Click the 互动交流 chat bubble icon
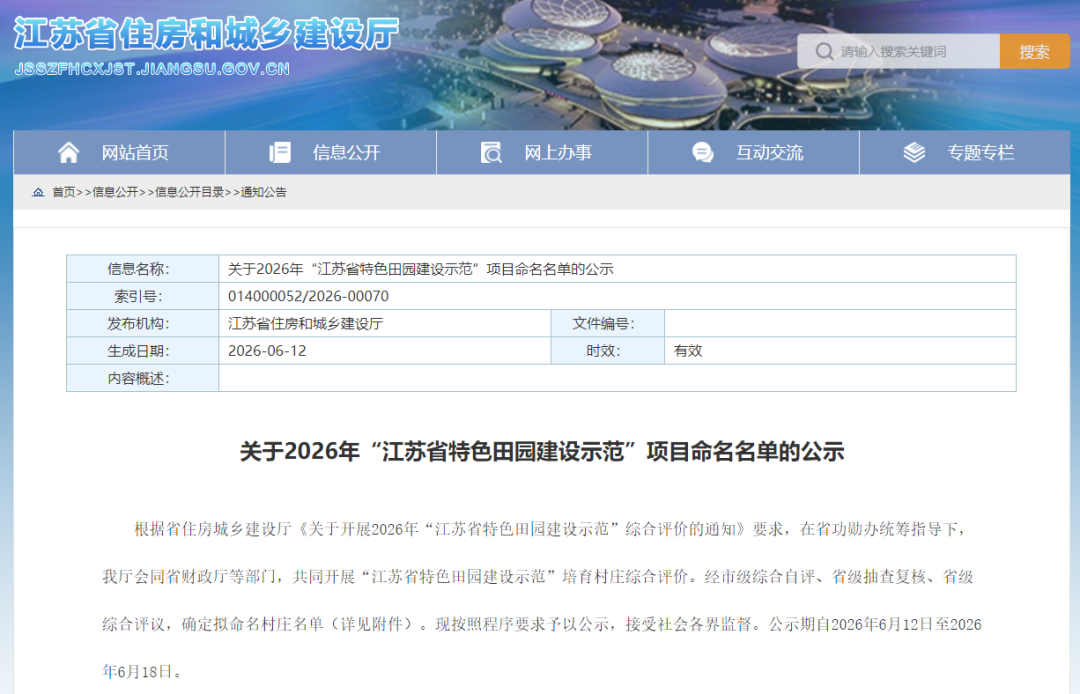The width and height of the screenshot is (1080, 694). coord(703,152)
